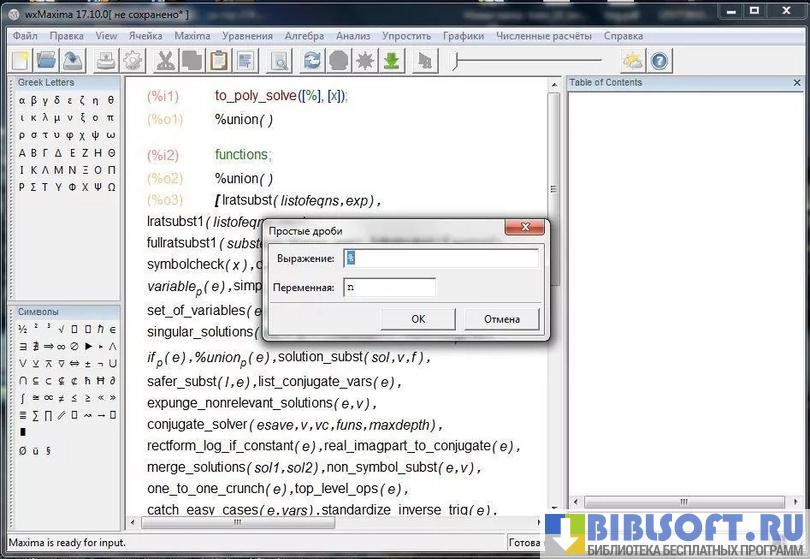Click the Переменная input field
810x559 pixels.
pos(389,288)
